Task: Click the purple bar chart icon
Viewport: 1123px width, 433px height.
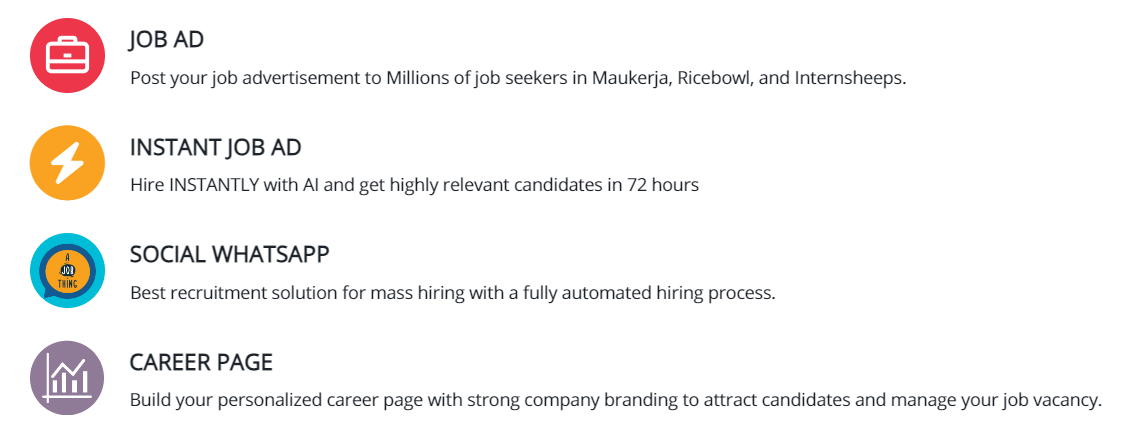Action: pos(68,378)
